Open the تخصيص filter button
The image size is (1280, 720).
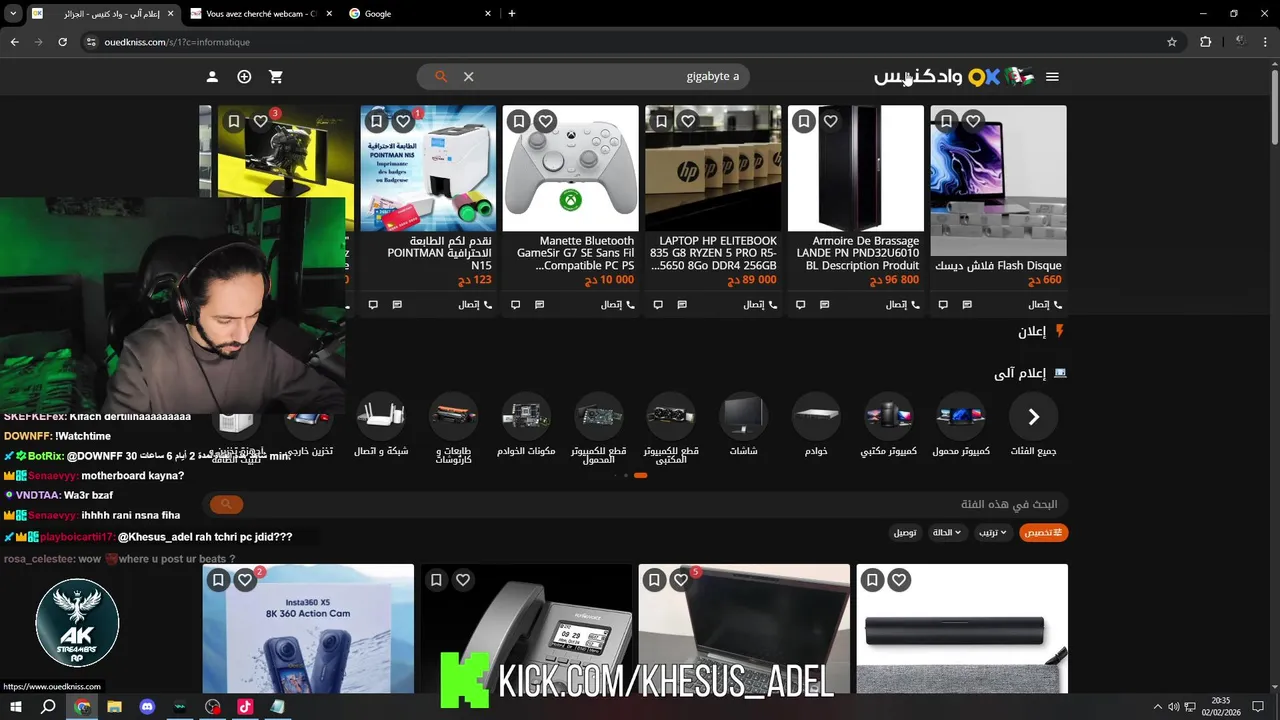[1043, 533]
